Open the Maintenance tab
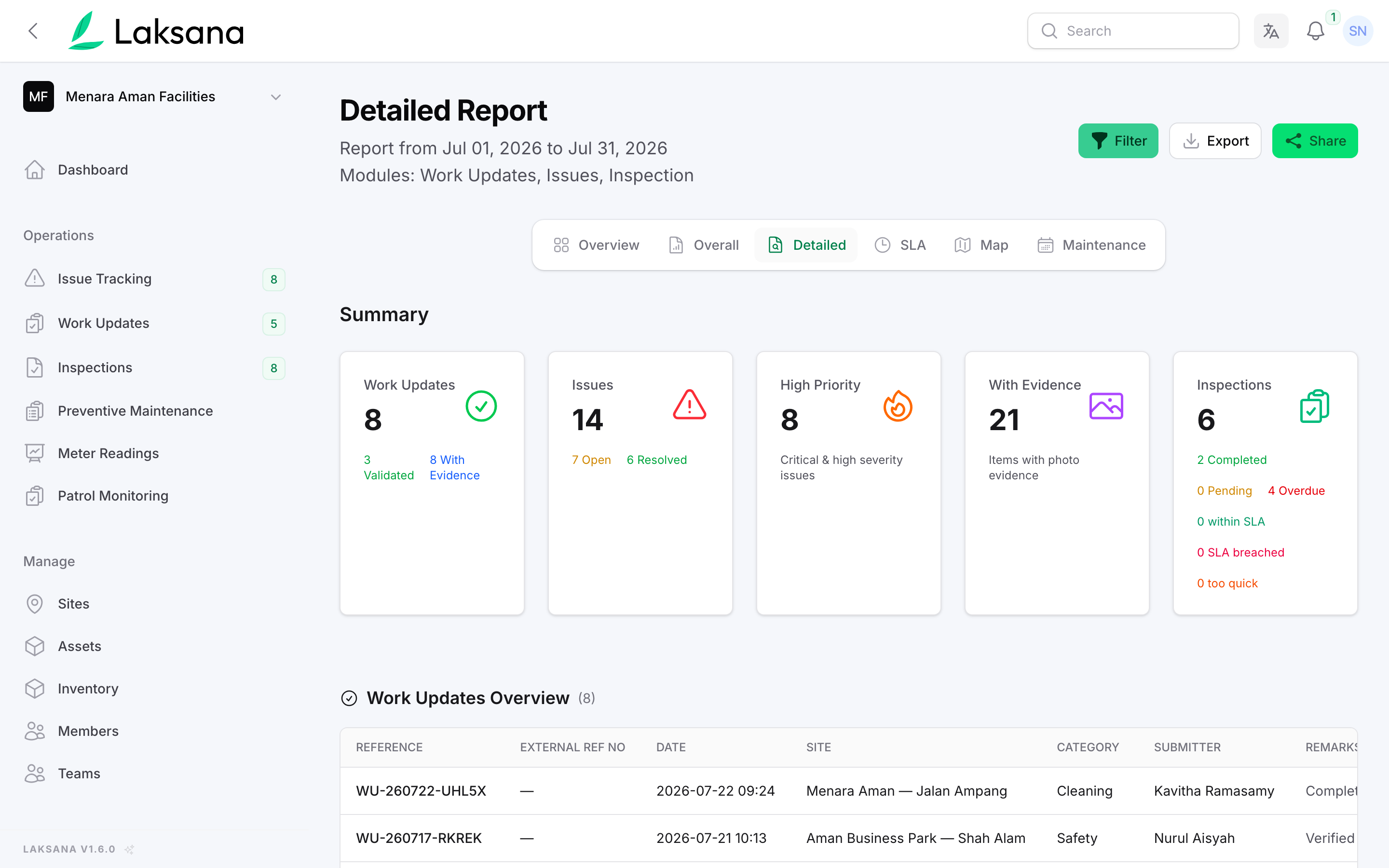Screen dimensions: 1389x868 [1092, 245]
